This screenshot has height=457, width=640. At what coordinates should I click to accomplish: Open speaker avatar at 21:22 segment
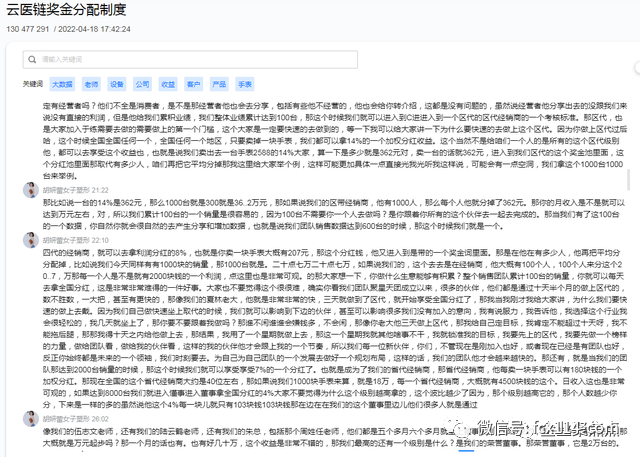click(x=31, y=190)
